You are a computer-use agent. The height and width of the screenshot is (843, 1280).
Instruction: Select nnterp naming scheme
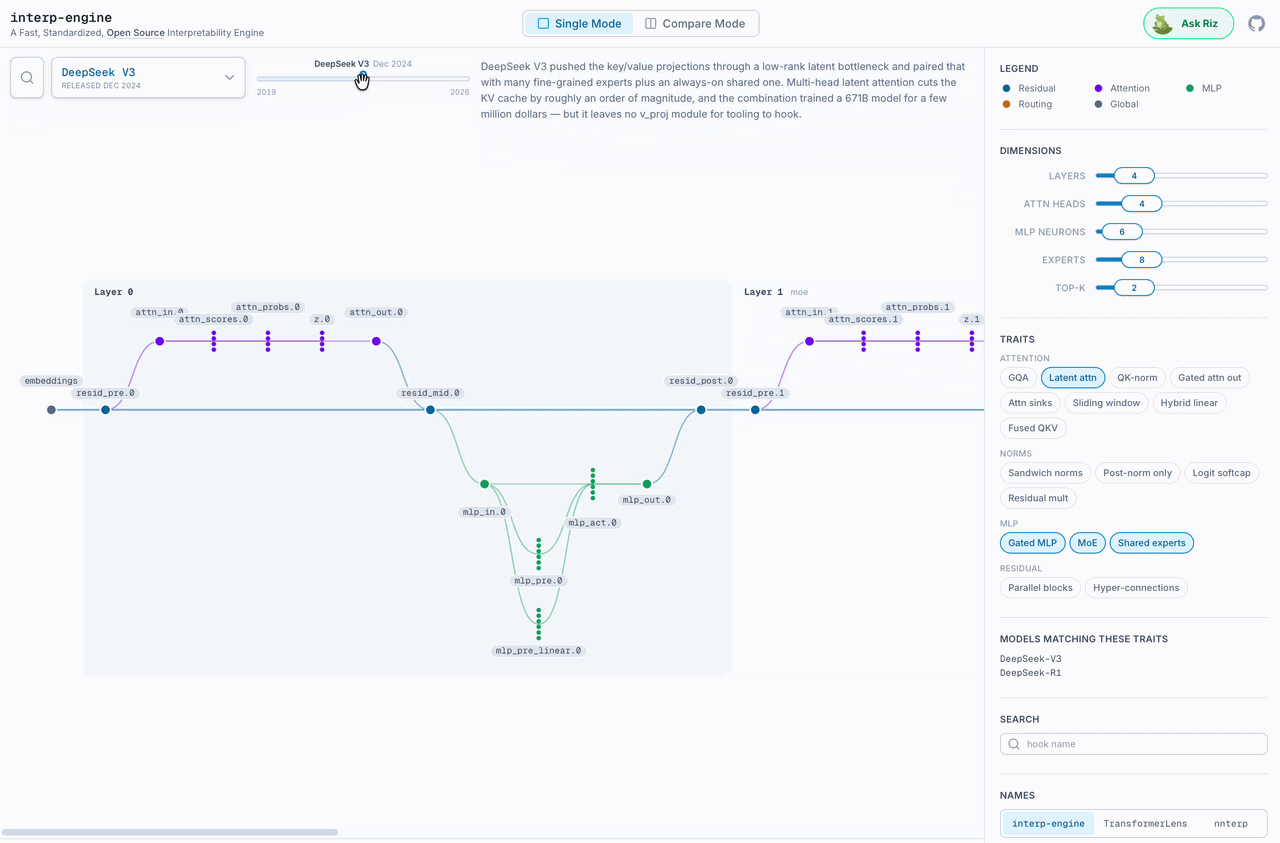1230,824
